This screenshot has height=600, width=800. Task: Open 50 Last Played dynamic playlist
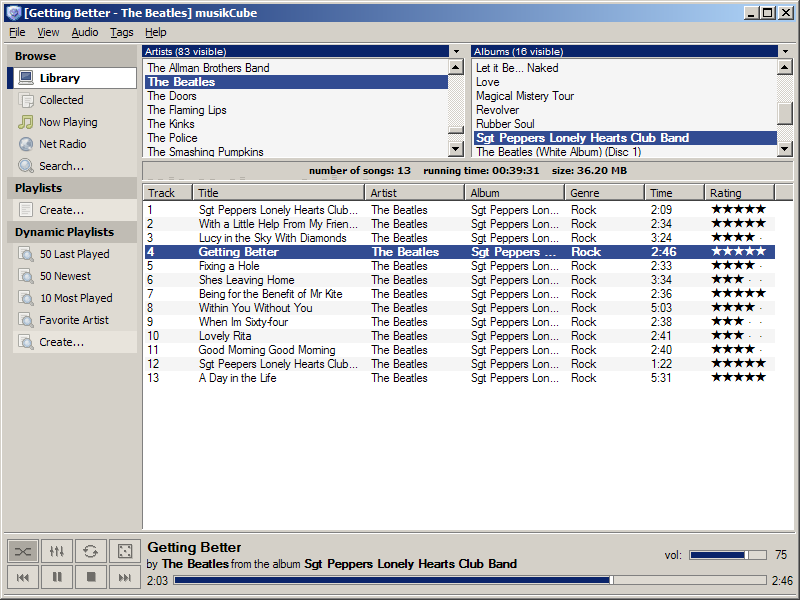pos(75,254)
